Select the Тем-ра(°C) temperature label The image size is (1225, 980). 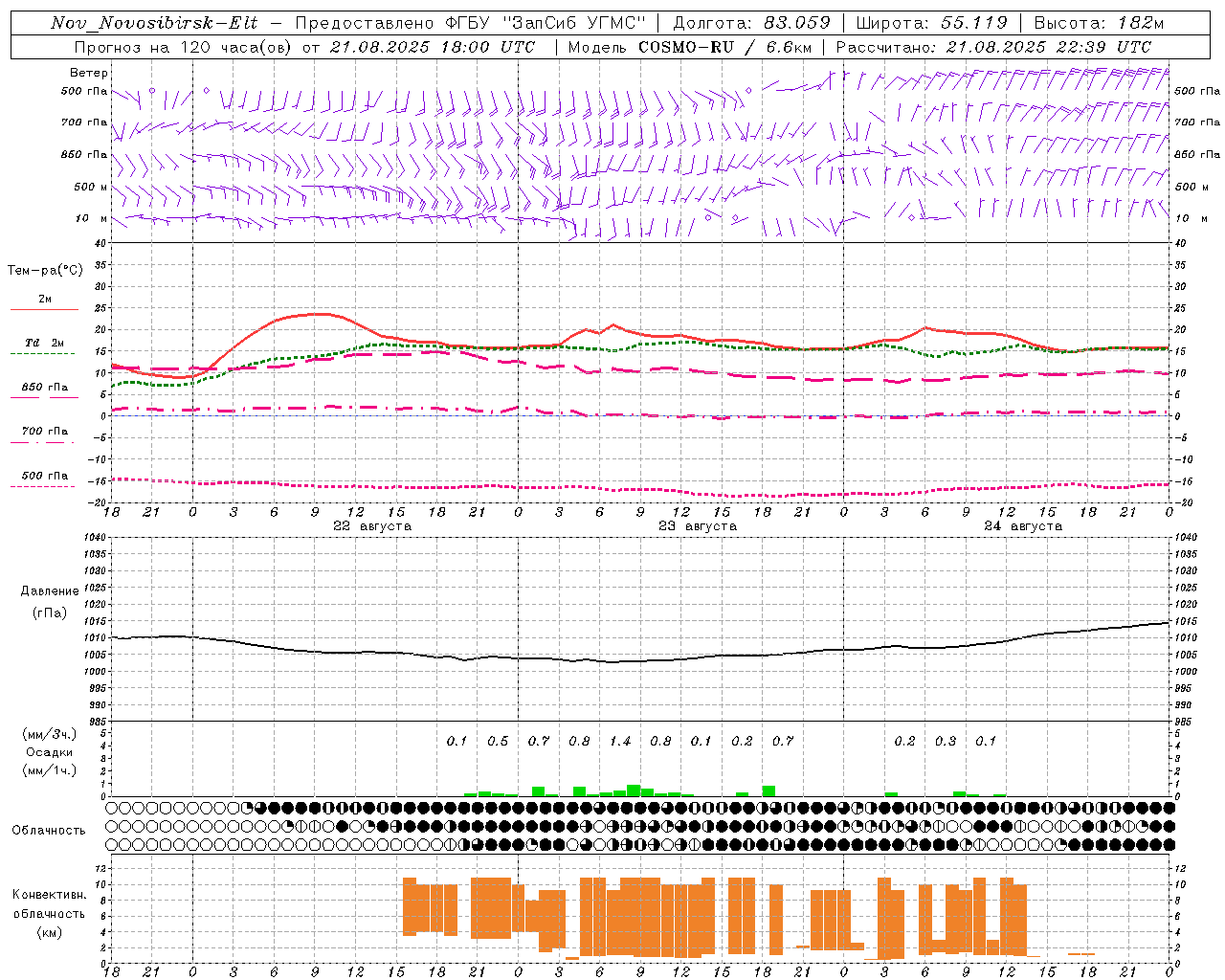pyautogui.click(x=45, y=271)
